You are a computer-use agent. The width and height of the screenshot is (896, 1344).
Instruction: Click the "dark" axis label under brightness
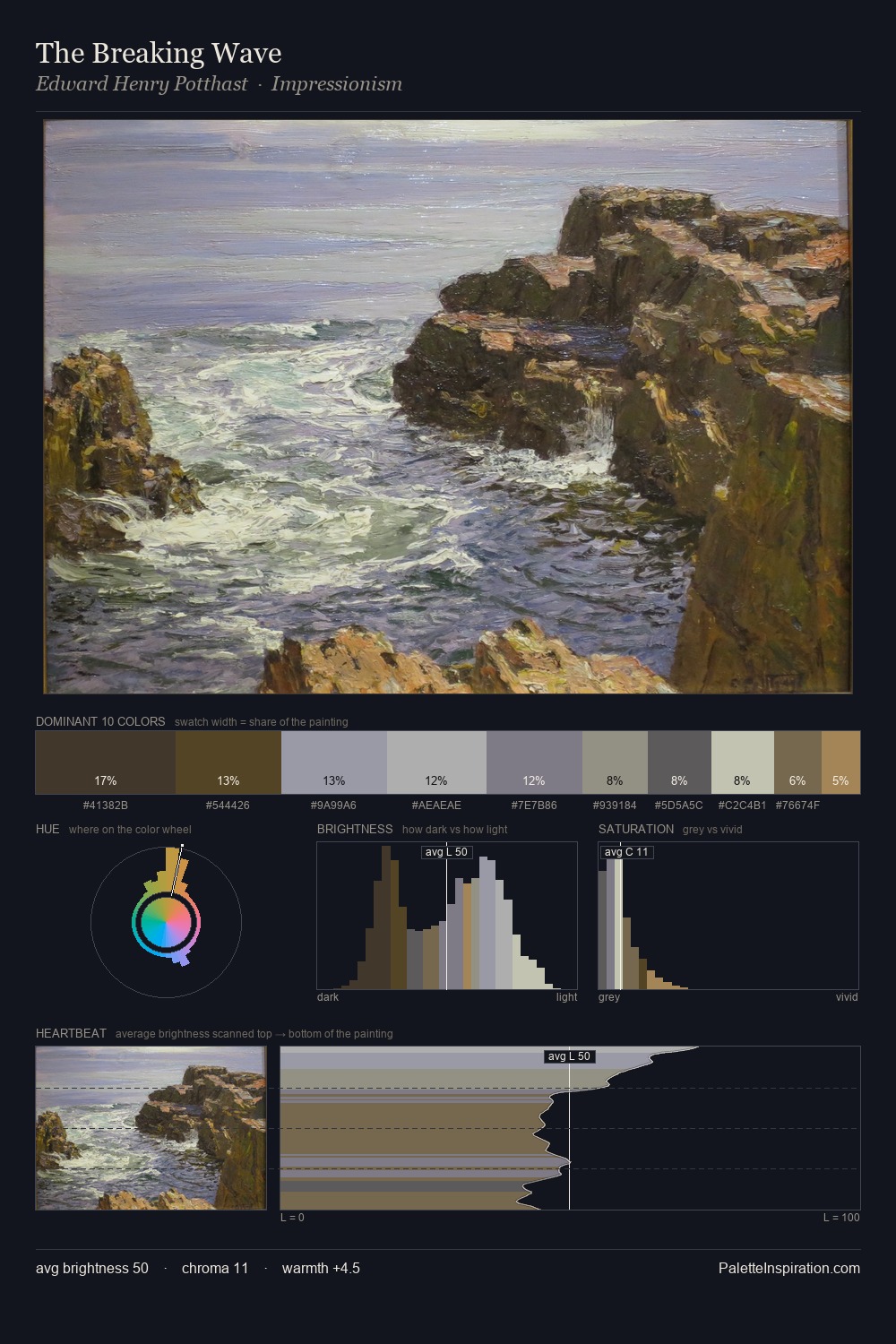[x=328, y=997]
